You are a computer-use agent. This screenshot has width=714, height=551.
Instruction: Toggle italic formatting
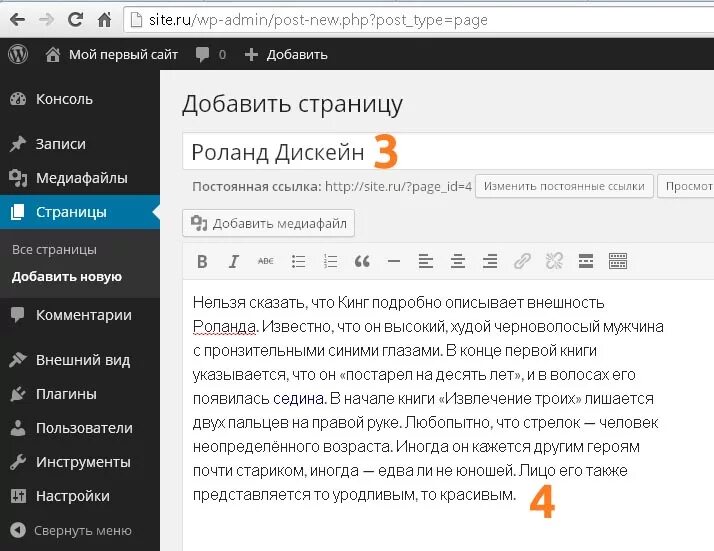(234, 261)
